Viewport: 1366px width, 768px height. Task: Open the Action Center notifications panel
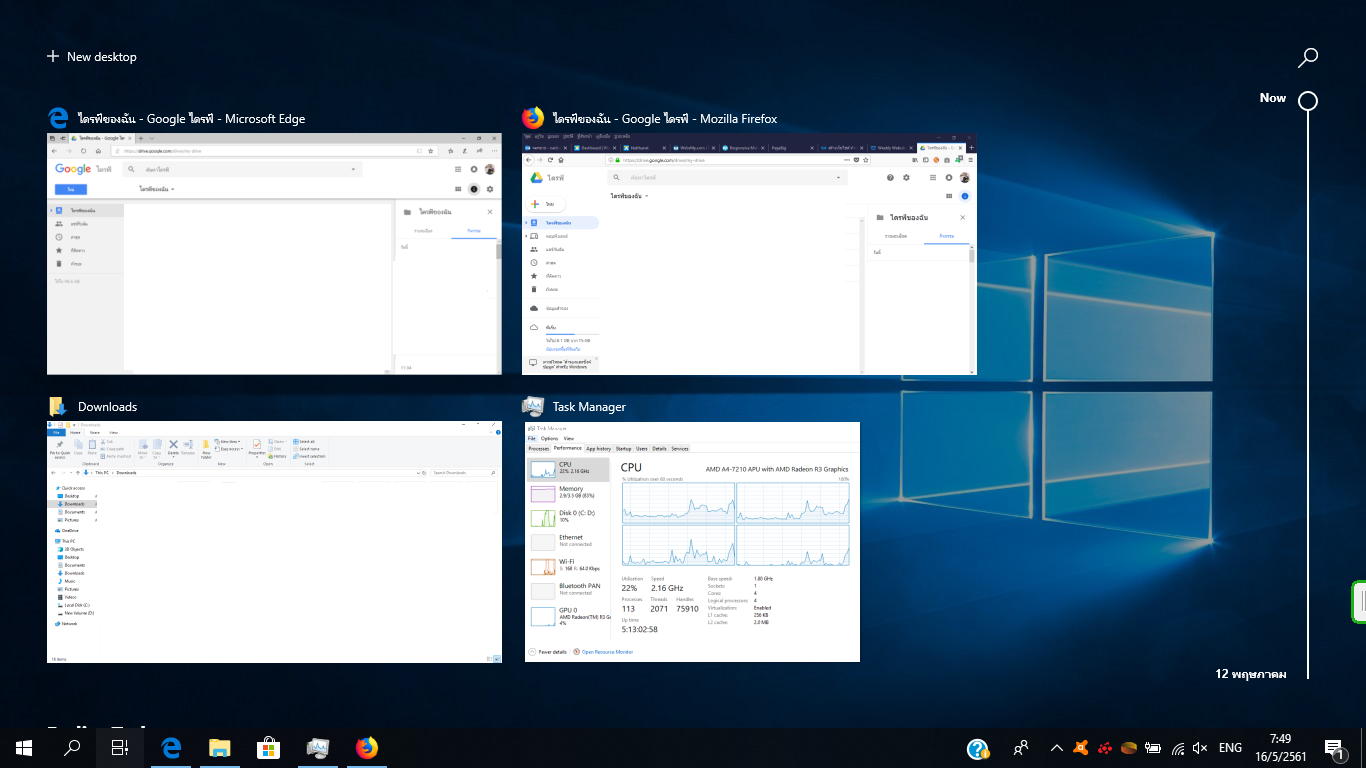tap(1333, 748)
